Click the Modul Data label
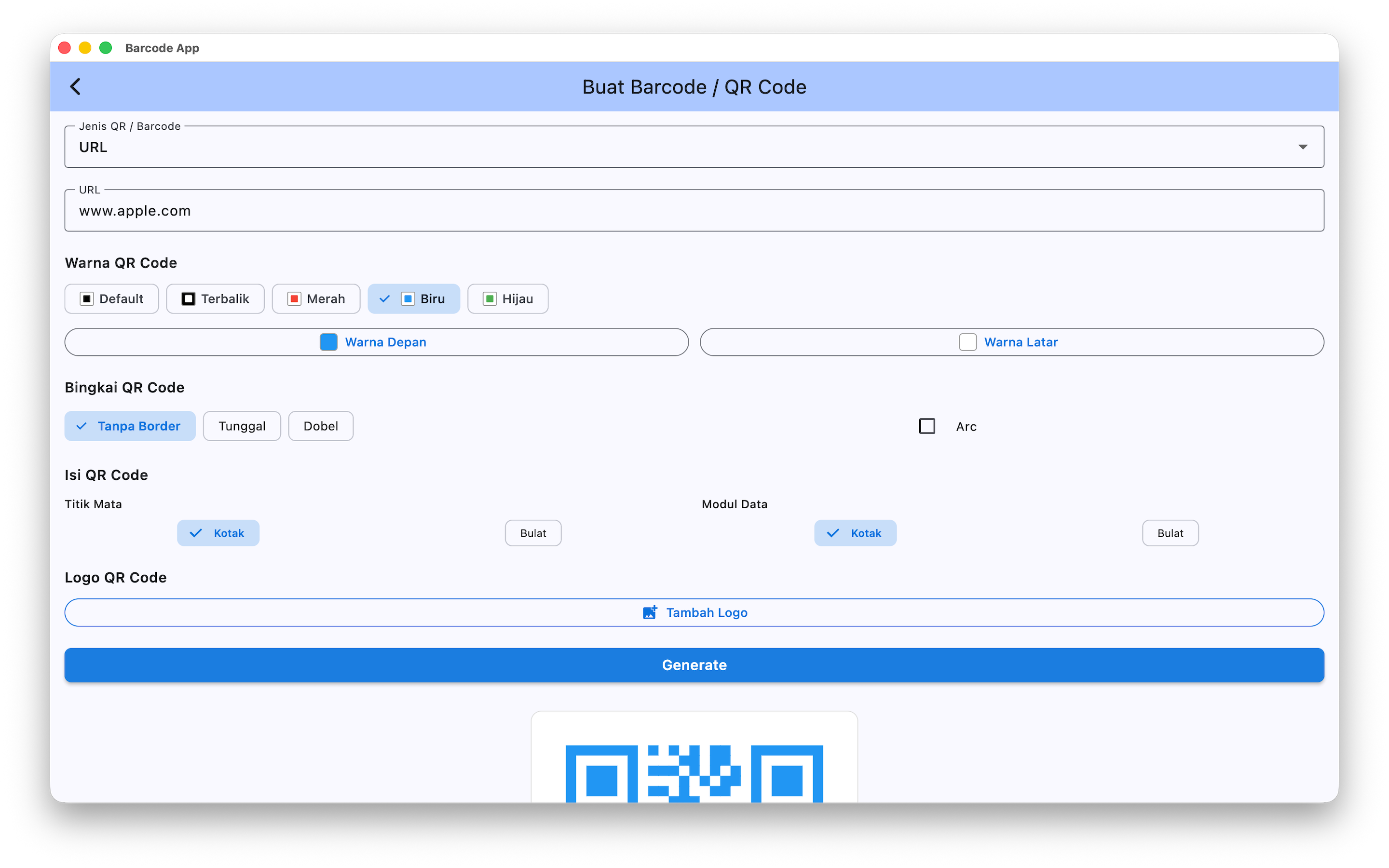This screenshot has width=1389, height=868. pyautogui.click(x=735, y=504)
